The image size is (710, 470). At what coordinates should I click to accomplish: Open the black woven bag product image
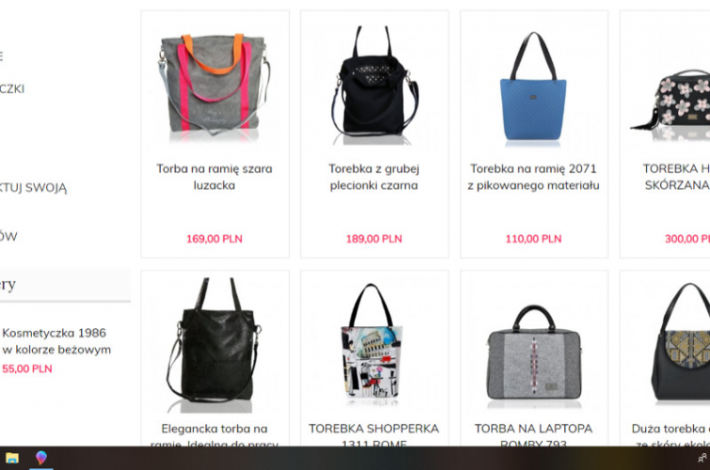coord(374,85)
